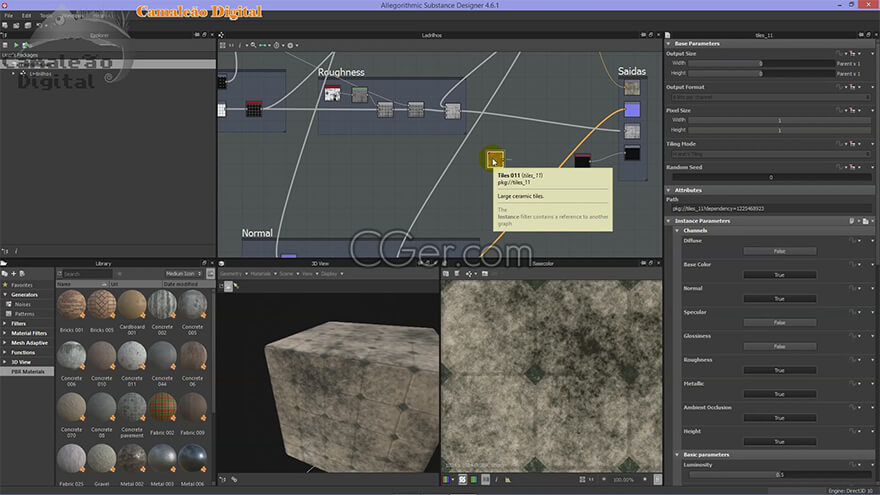
Task: Open the Medium Icon size dropdown
Action: (x=184, y=274)
